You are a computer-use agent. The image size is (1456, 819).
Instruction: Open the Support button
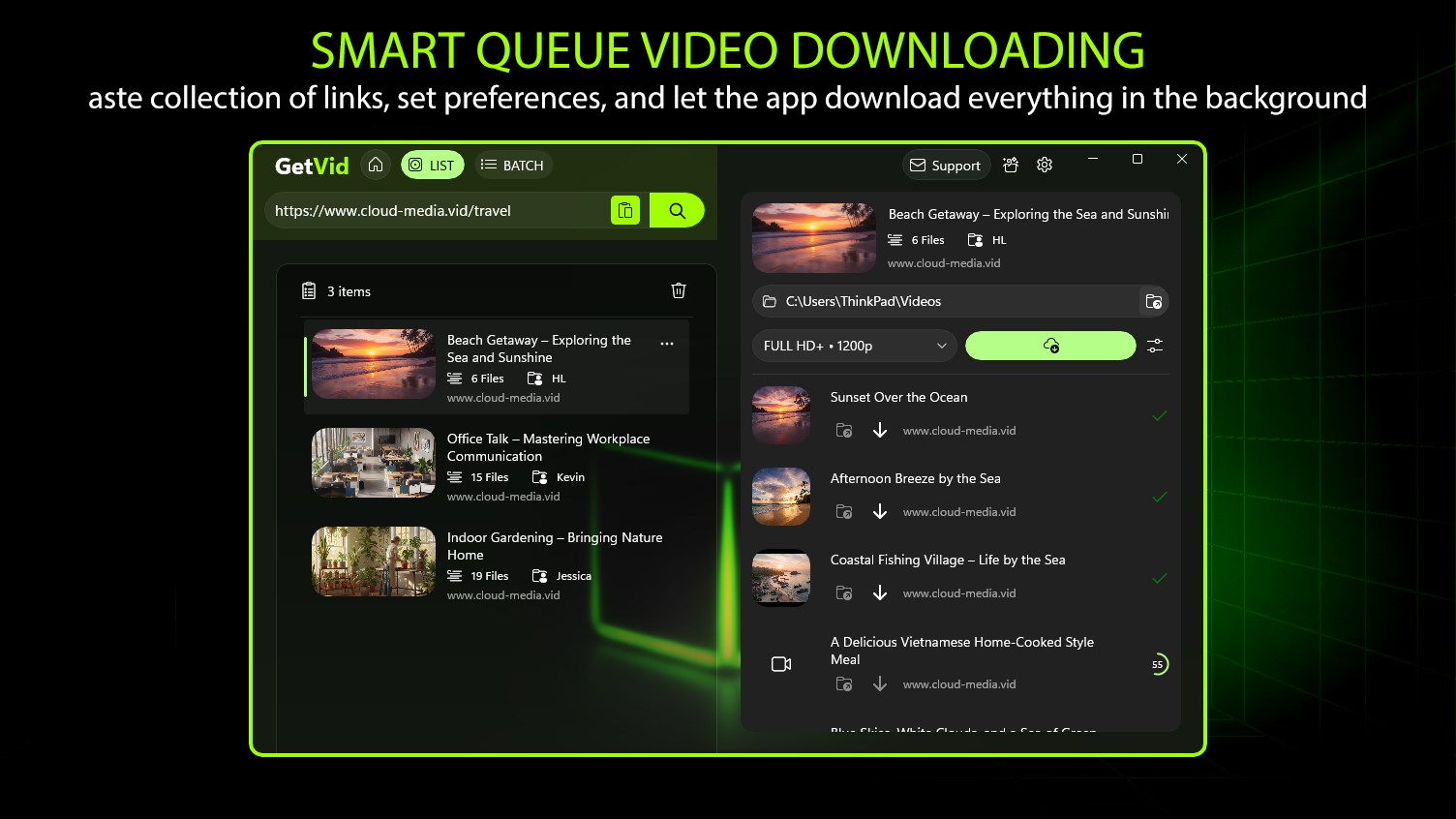coord(946,166)
